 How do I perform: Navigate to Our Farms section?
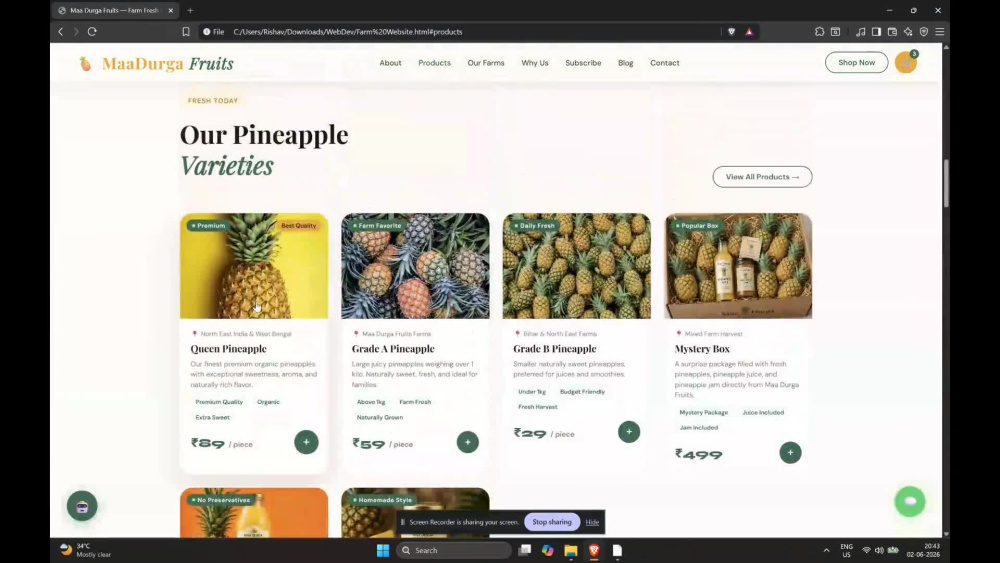pyautogui.click(x=486, y=62)
